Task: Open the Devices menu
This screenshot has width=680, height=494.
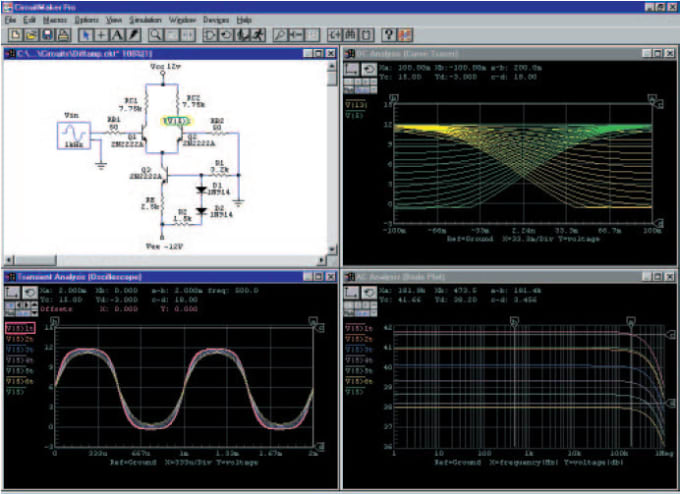Action: tap(216, 20)
